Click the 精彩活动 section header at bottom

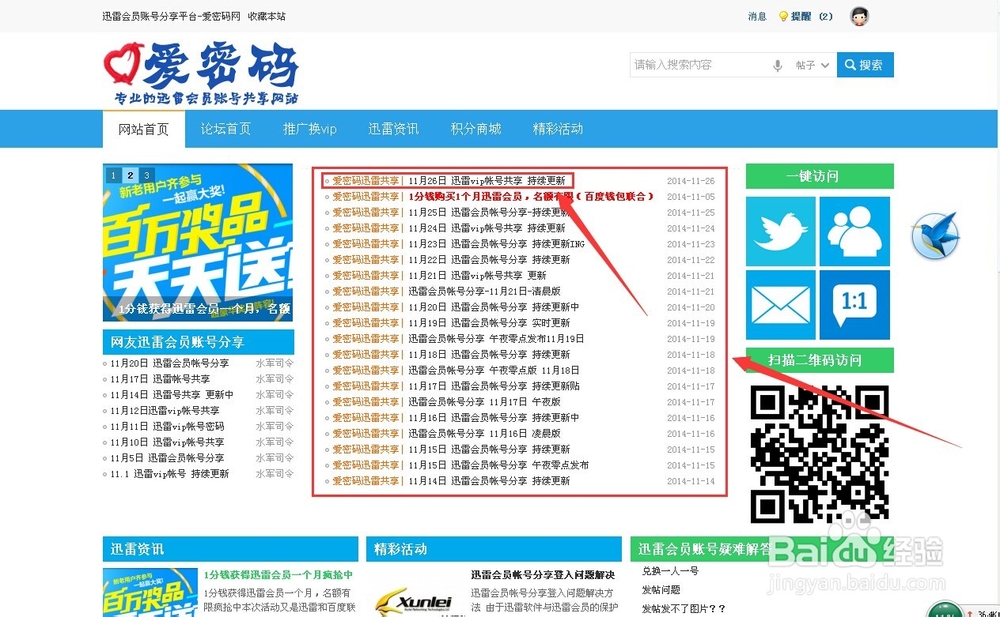(x=494, y=549)
